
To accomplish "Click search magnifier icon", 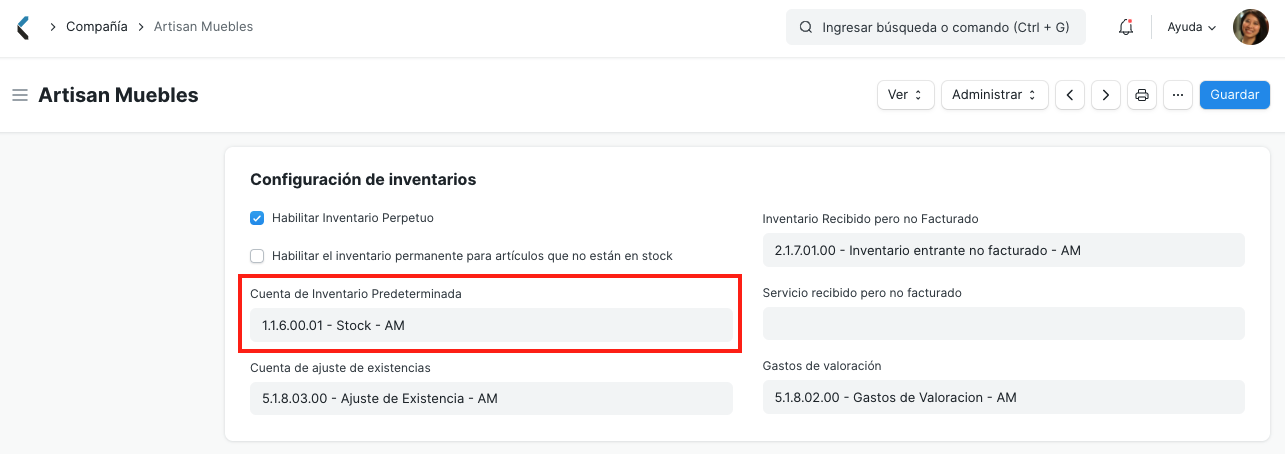I will (x=806, y=28).
